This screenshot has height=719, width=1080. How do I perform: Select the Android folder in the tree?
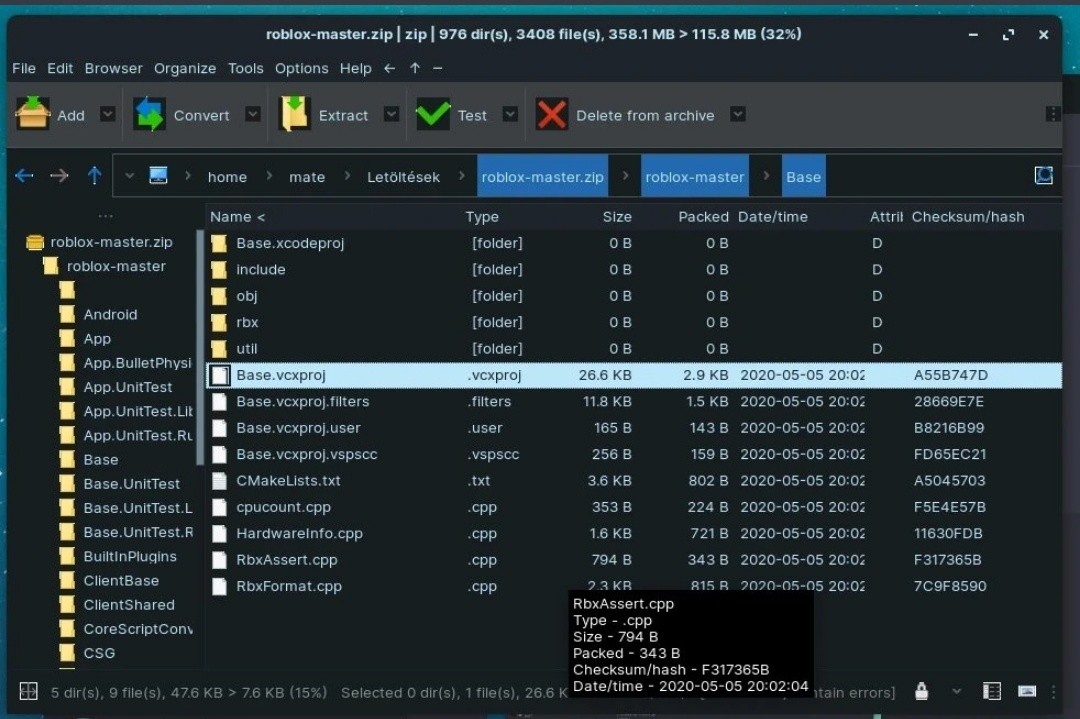tap(110, 315)
